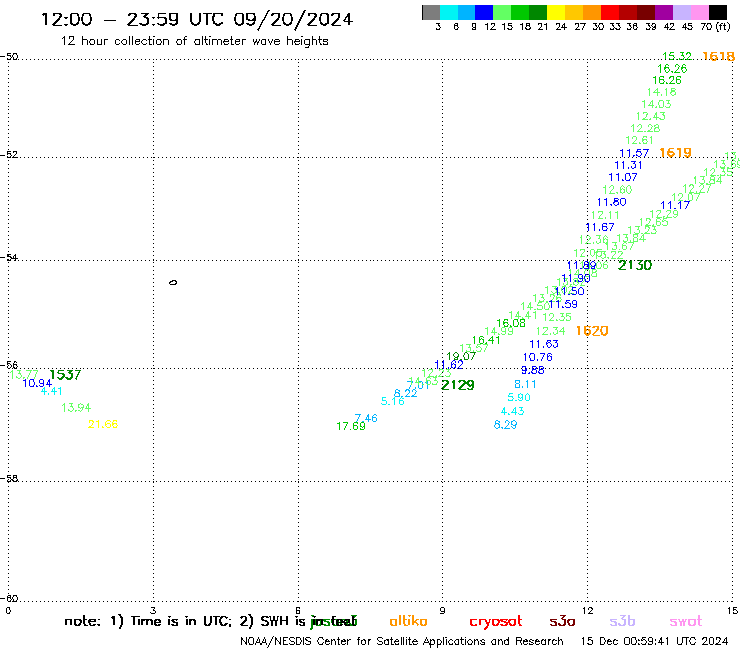
Task: Click the wave height value 12.60
Action: click(x=617, y=190)
